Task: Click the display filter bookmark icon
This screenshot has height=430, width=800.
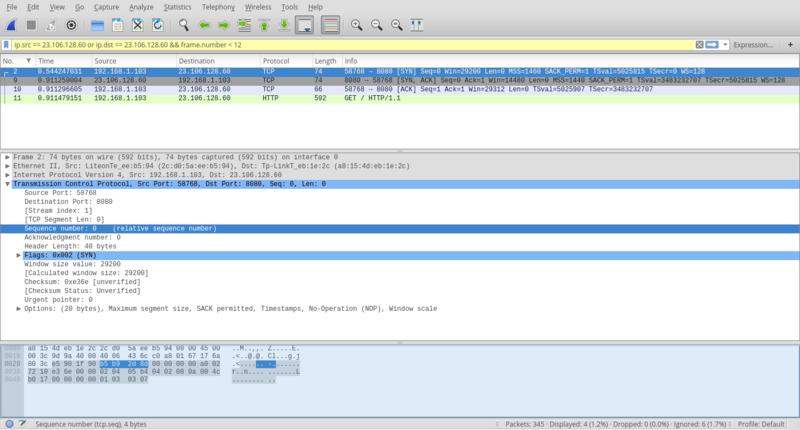Action: tap(8, 45)
